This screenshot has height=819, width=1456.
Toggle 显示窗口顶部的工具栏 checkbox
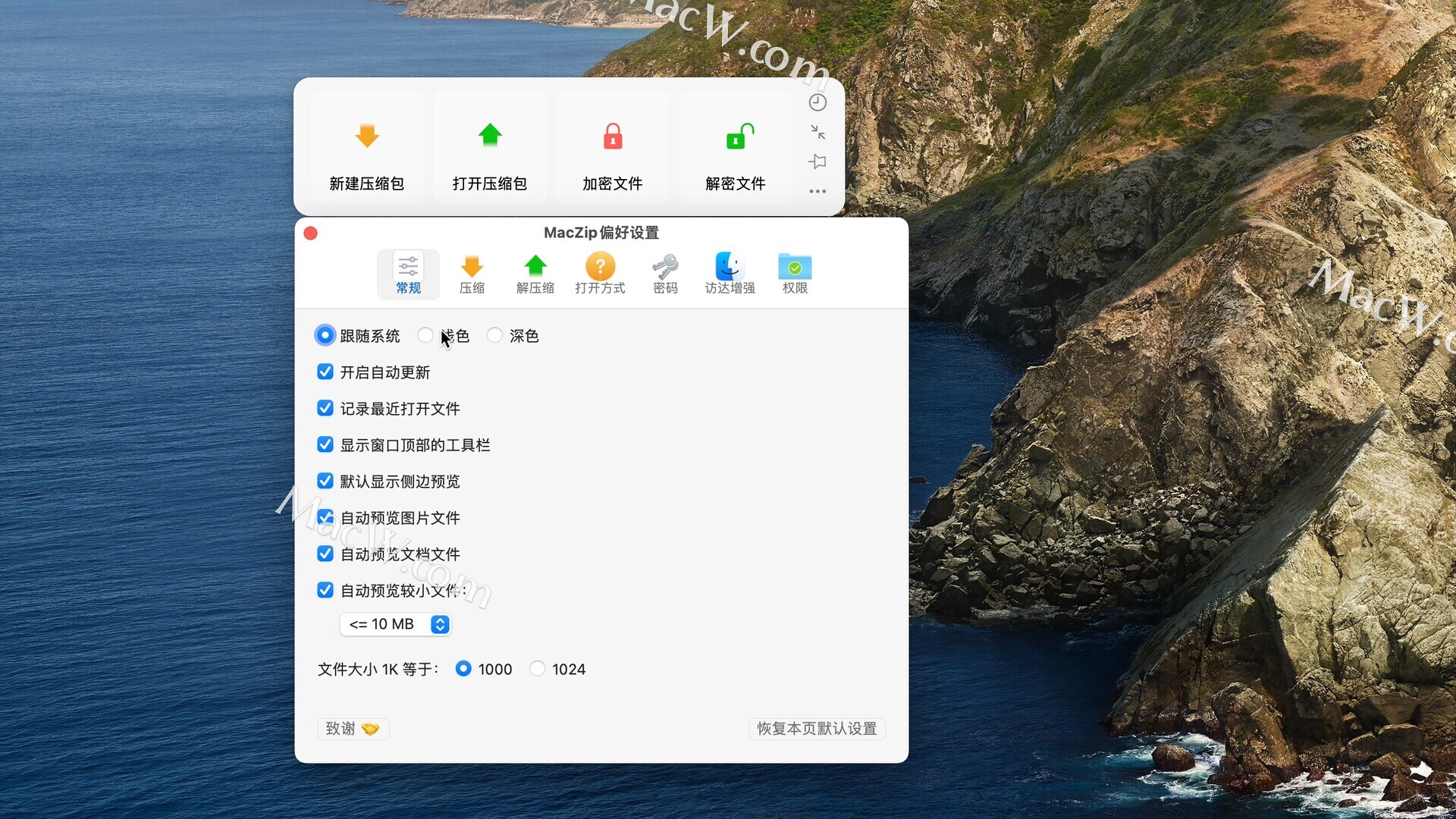pos(325,444)
